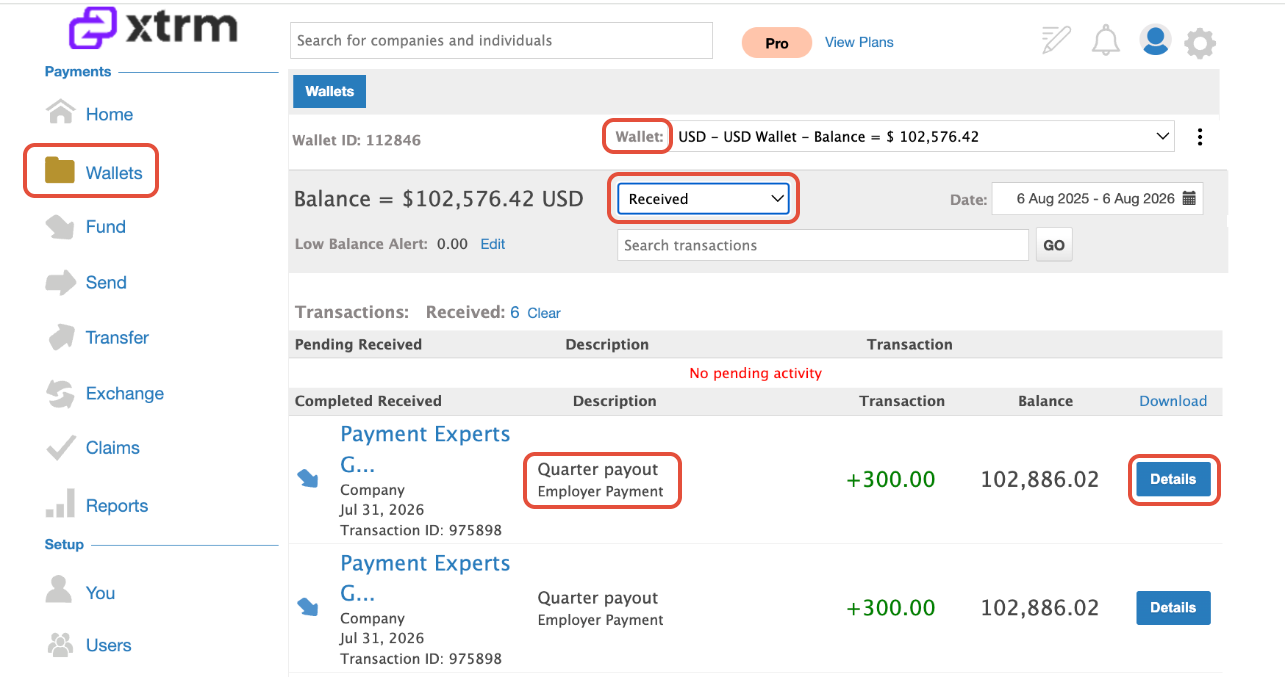This screenshot has width=1285, height=677.
Task: Open Reports in sidebar menu
Action: [x=117, y=506]
